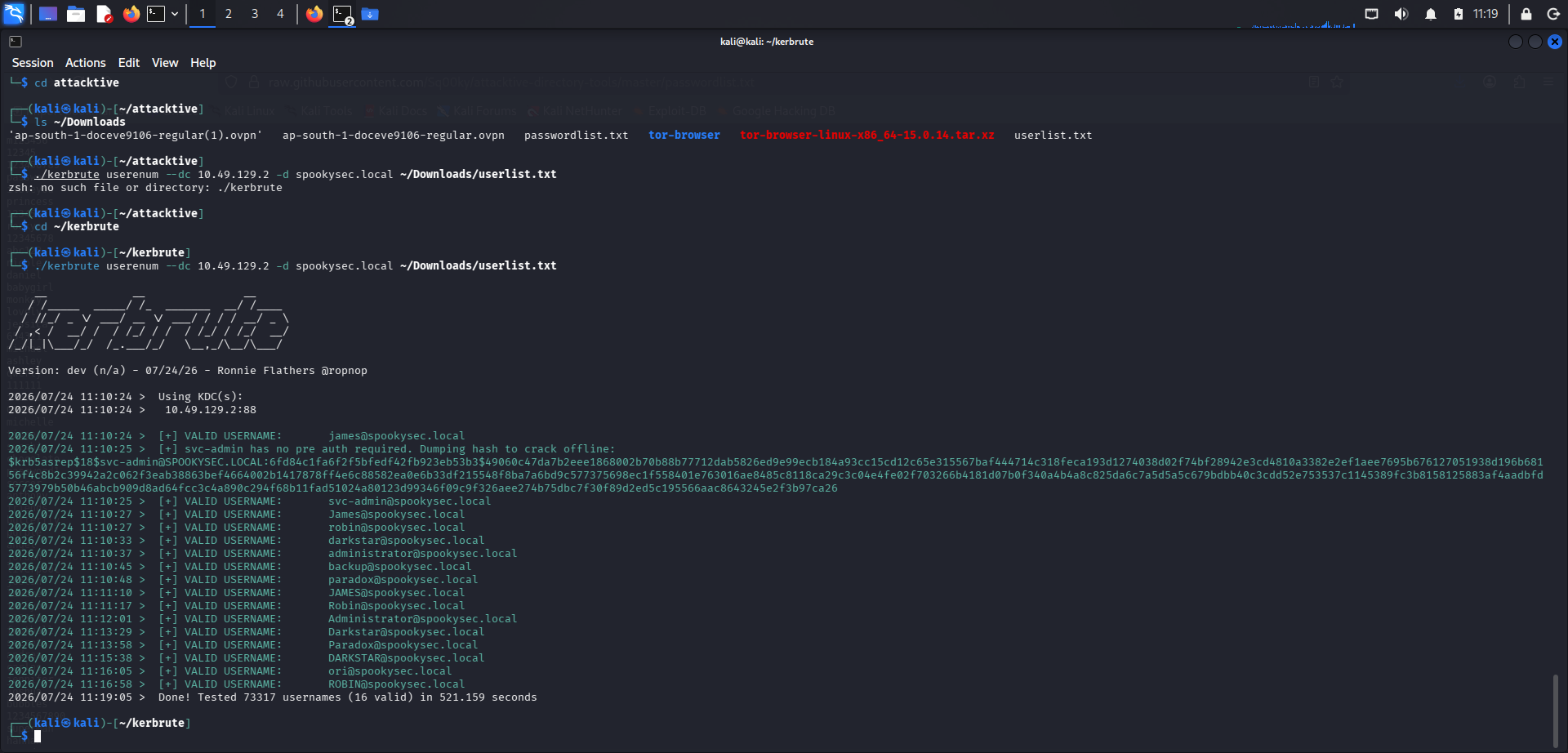Launch the file manager from the panel

(x=76, y=14)
